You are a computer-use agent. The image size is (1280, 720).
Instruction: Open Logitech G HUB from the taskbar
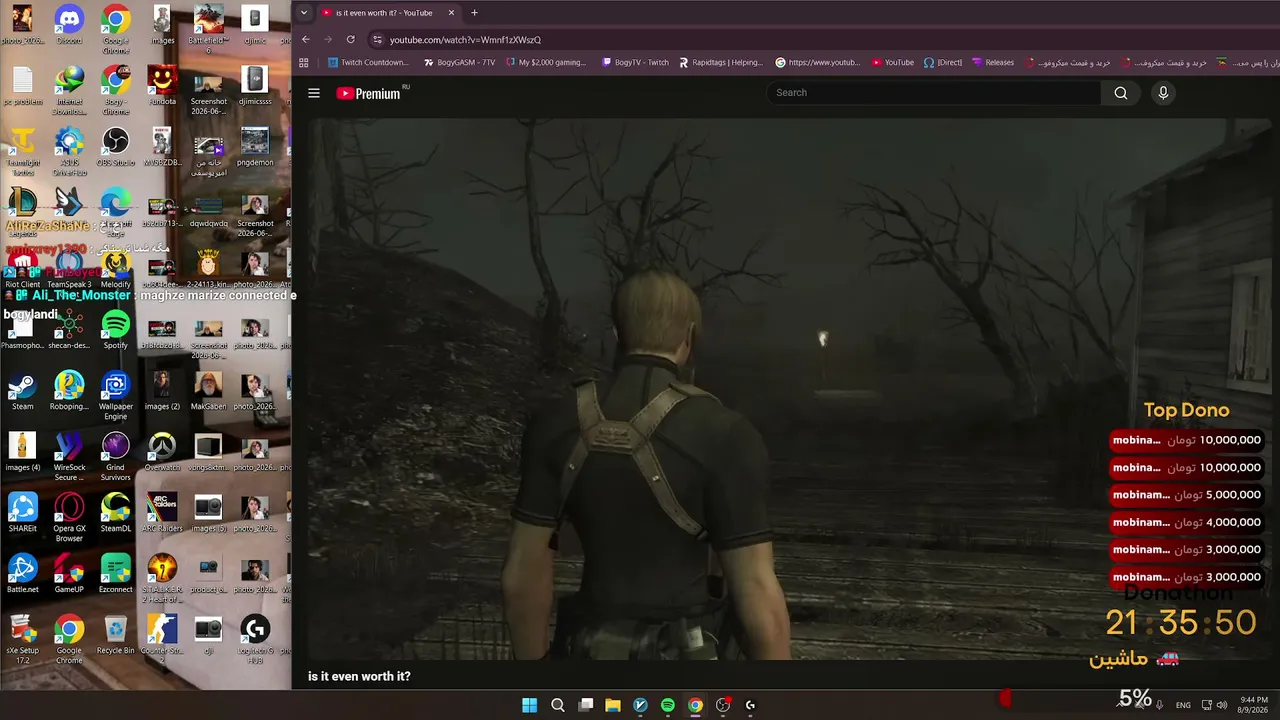point(750,705)
